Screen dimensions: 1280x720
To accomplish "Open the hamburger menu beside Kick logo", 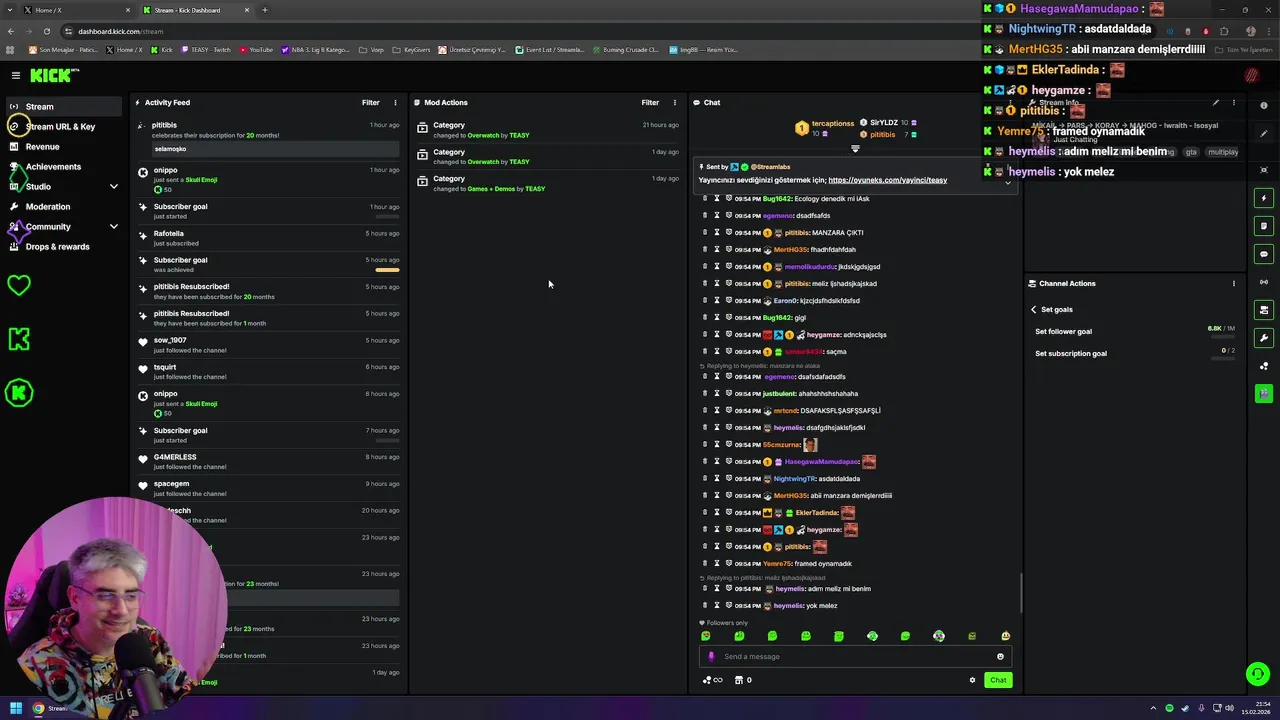I will point(15,75).
